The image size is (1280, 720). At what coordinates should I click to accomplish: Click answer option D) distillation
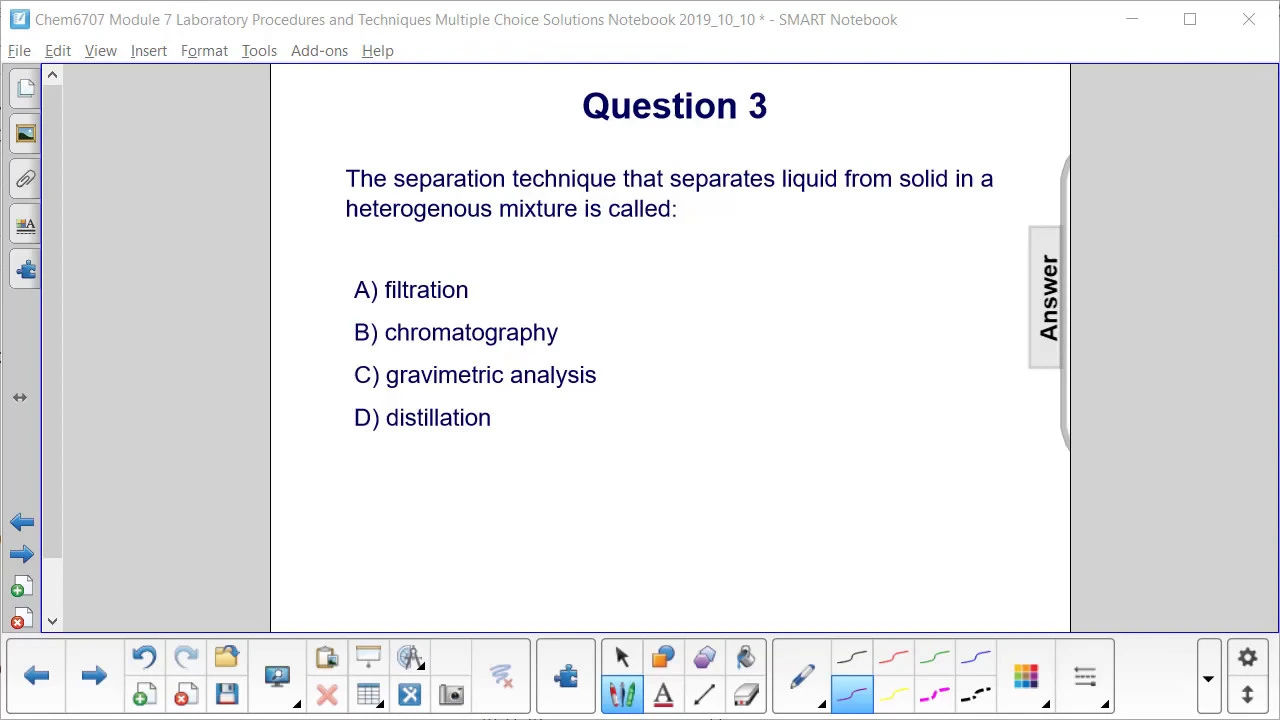point(422,418)
